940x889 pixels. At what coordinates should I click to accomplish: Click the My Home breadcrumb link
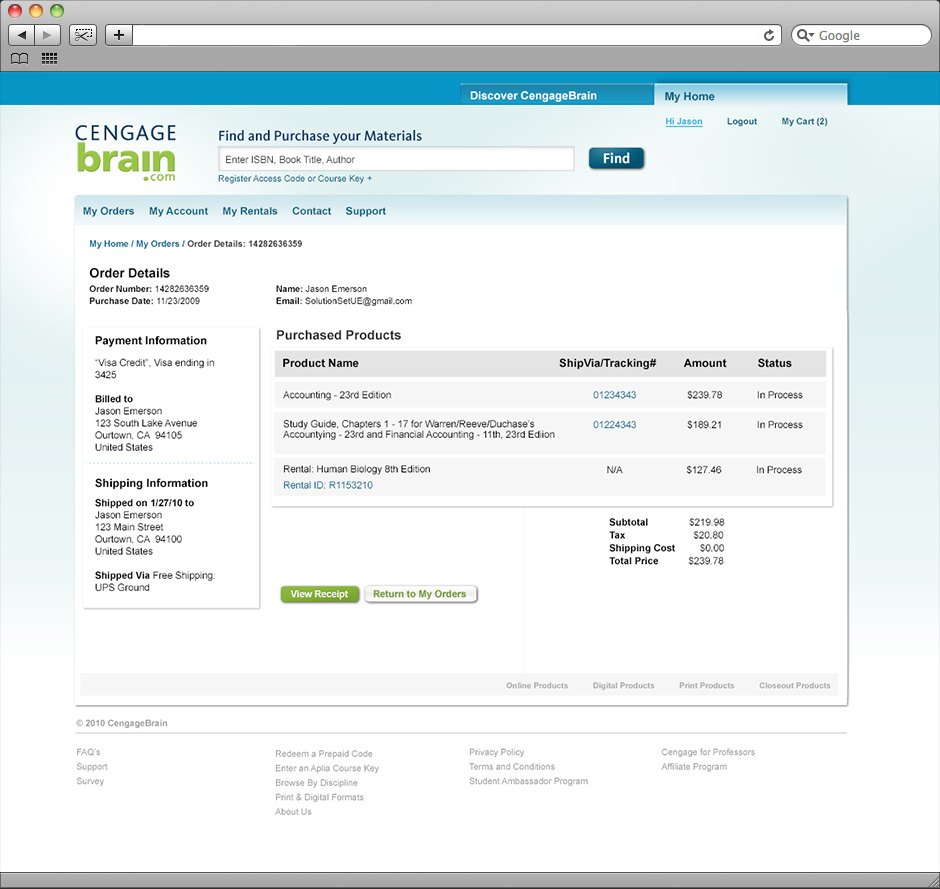[x=109, y=244]
